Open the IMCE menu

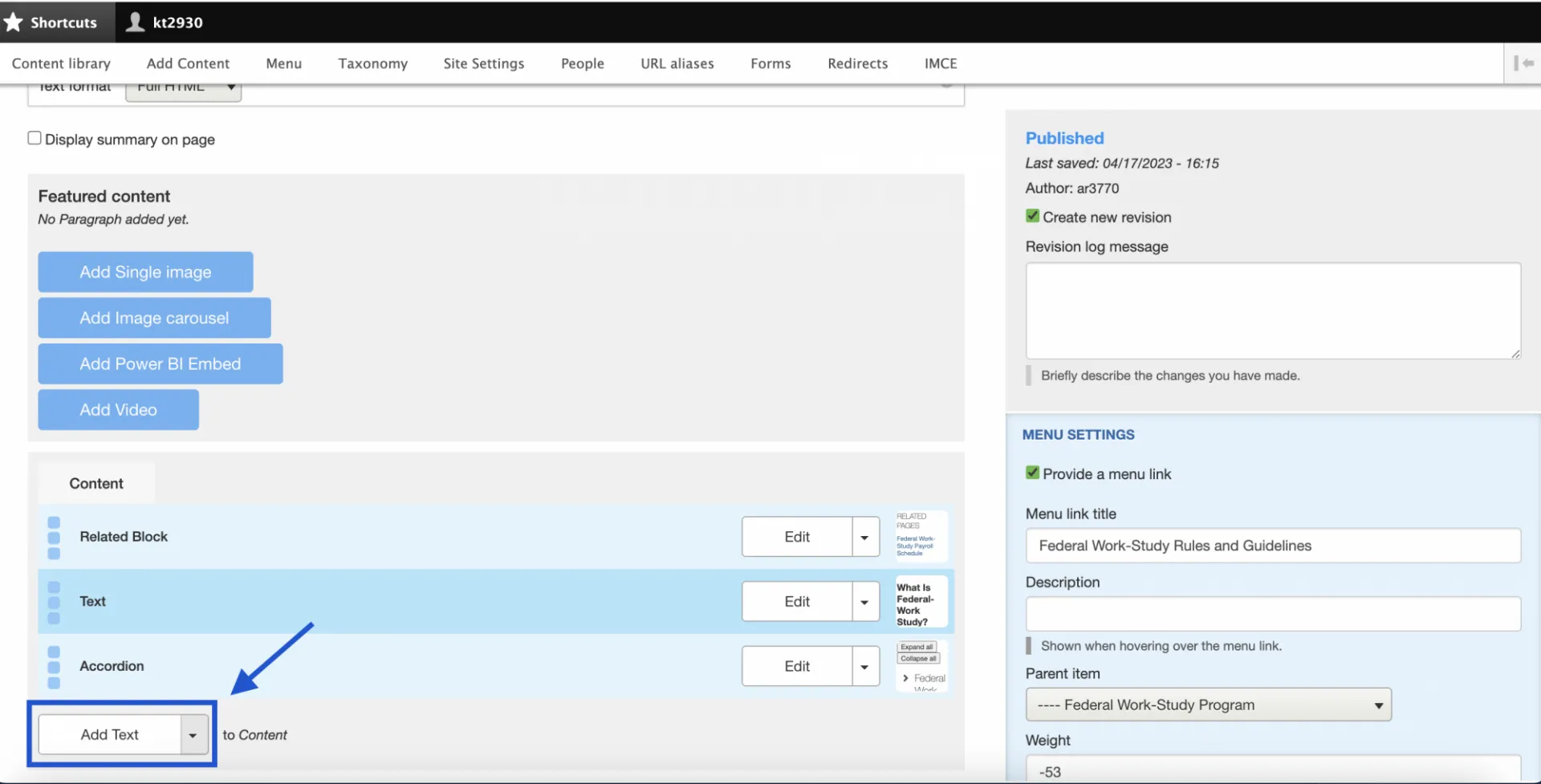941,63
